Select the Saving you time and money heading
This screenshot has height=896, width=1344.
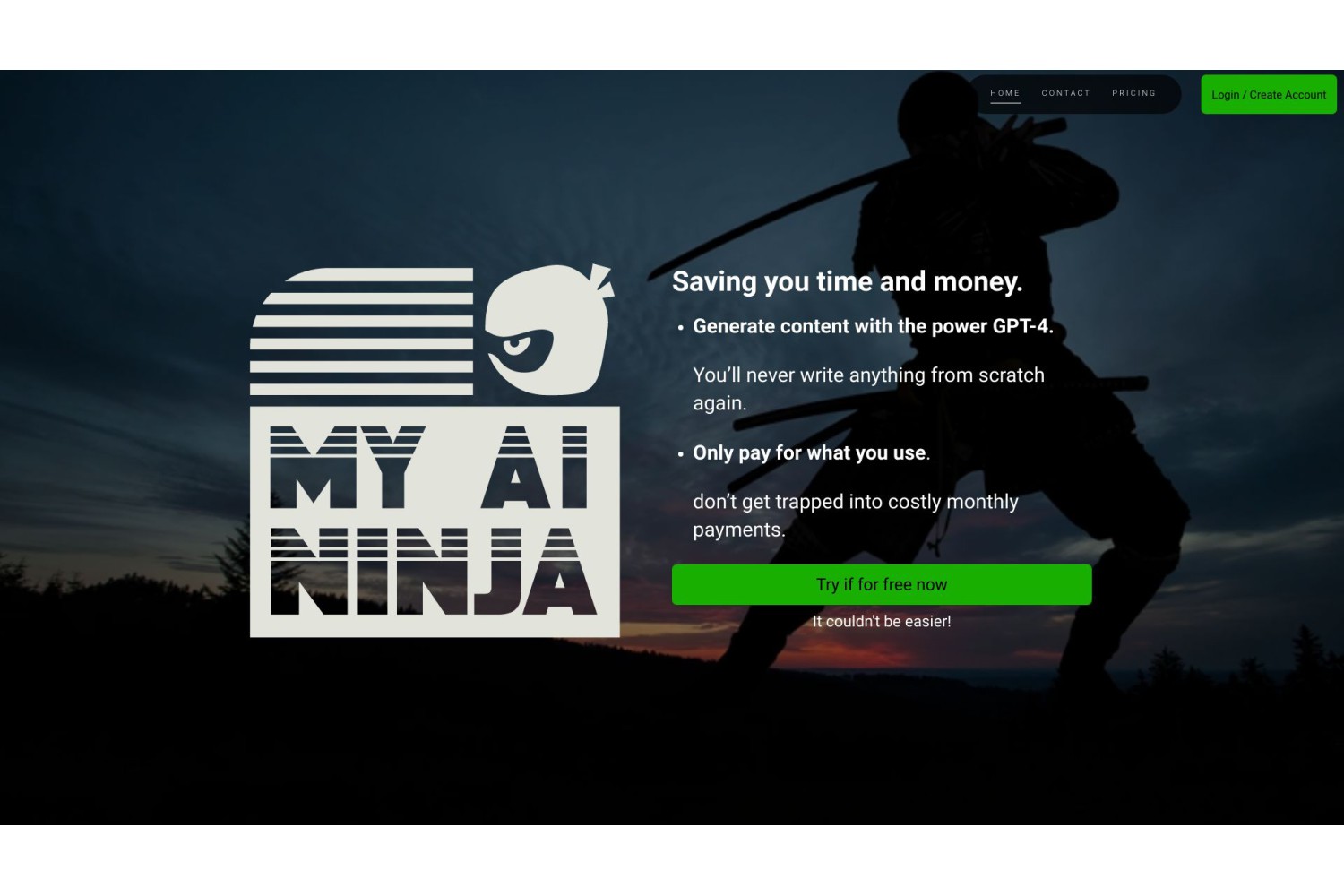(847, 281)
